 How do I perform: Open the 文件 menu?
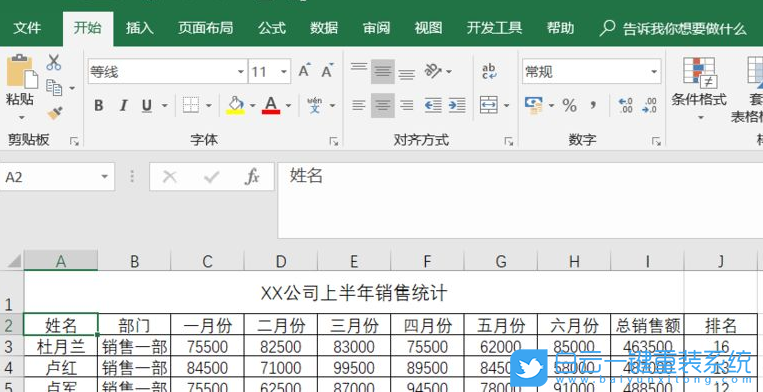27,28
